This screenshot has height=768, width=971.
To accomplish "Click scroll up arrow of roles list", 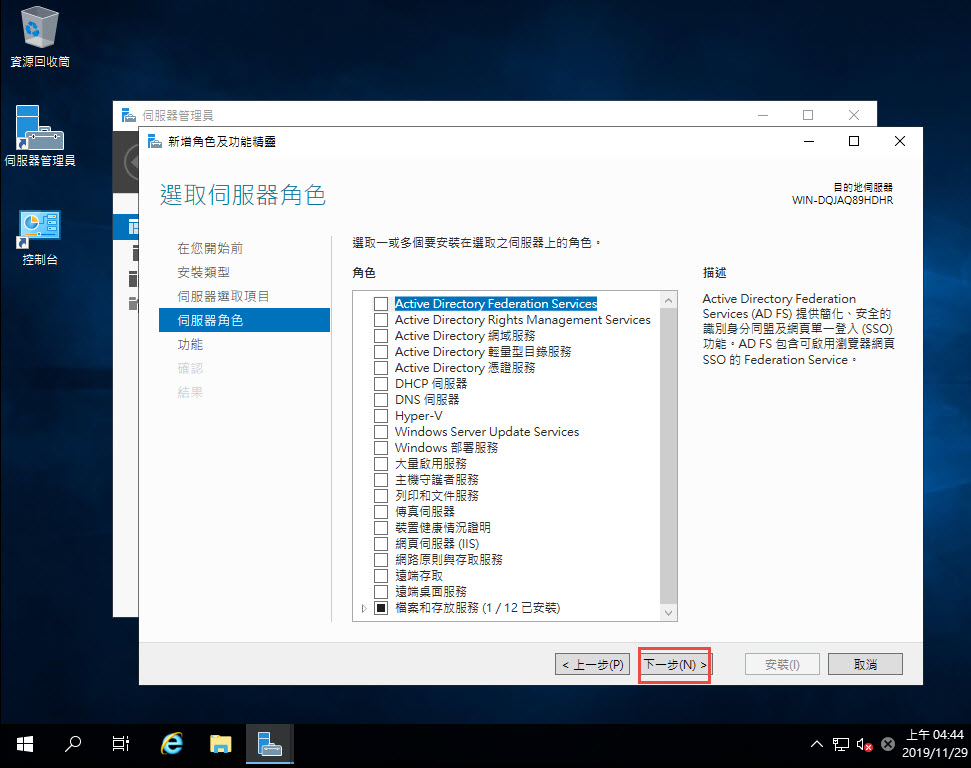I will pos(668,300).
